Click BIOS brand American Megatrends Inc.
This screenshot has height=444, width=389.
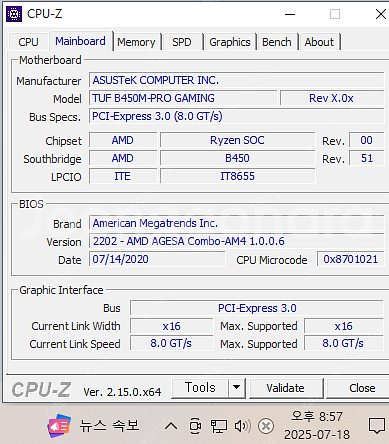[236, 223]
